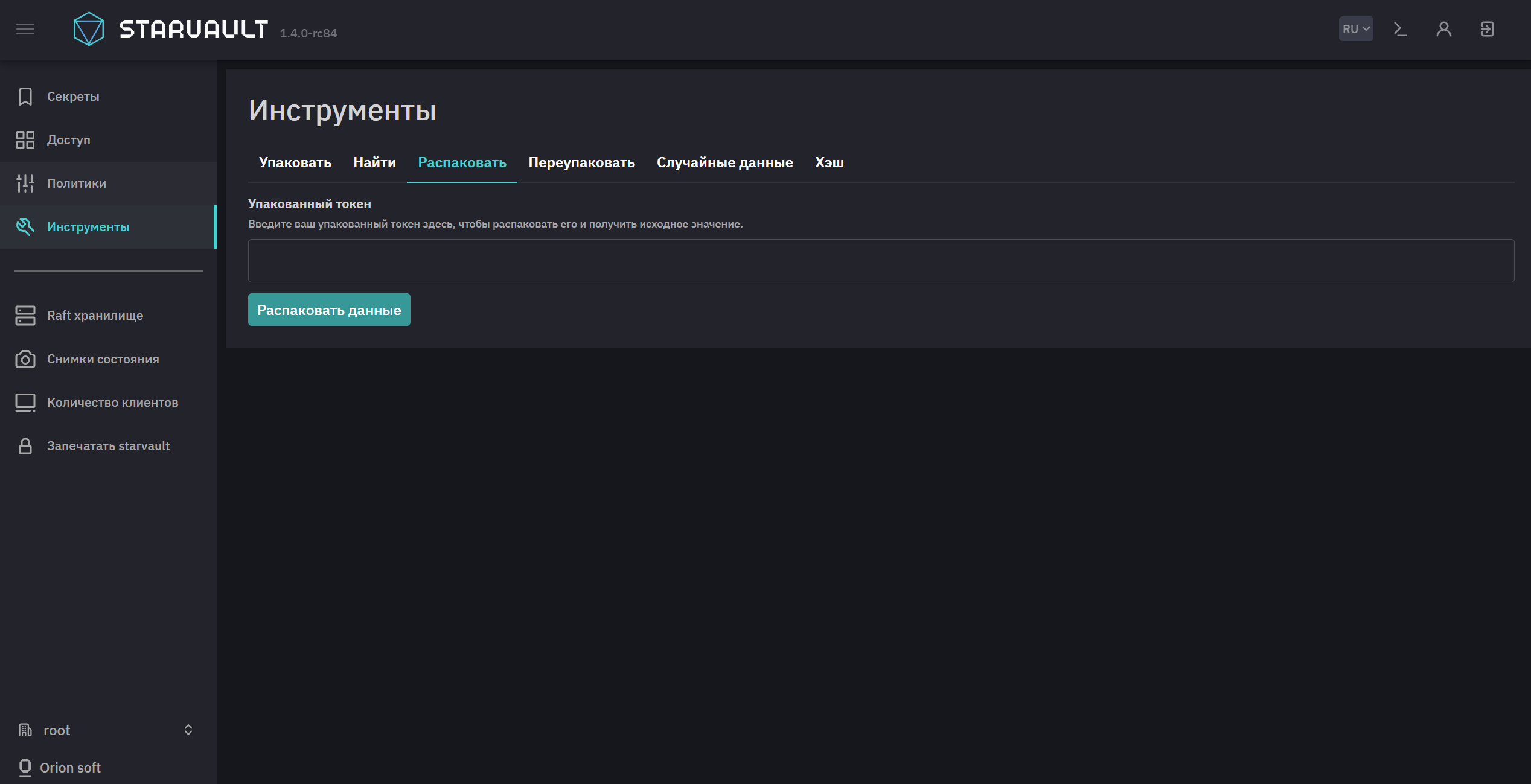
Task: Click the root namespace name text
Action: (x=57, y=730)
